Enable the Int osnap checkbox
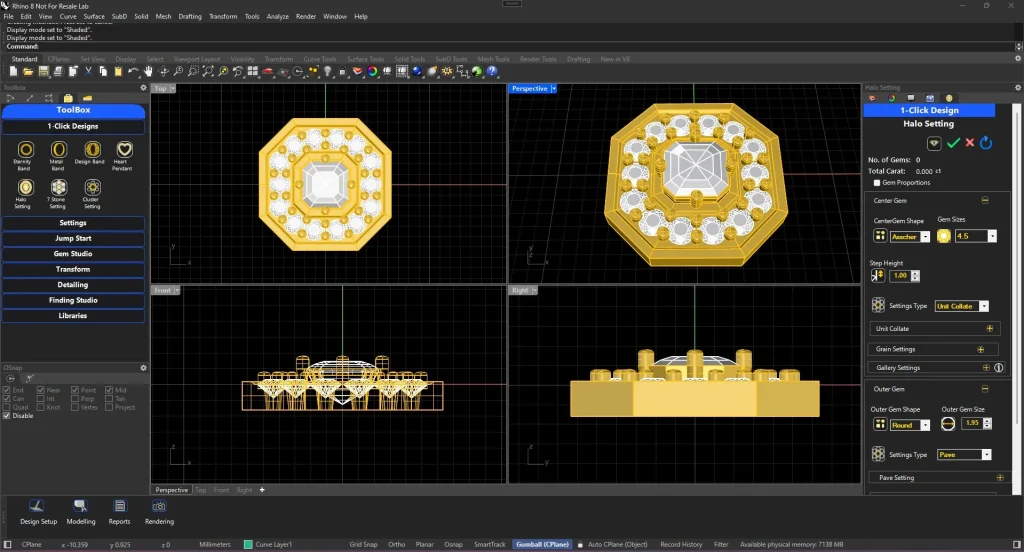The image size is (1024, 552). pyautogui.click(x=40, y=398)
